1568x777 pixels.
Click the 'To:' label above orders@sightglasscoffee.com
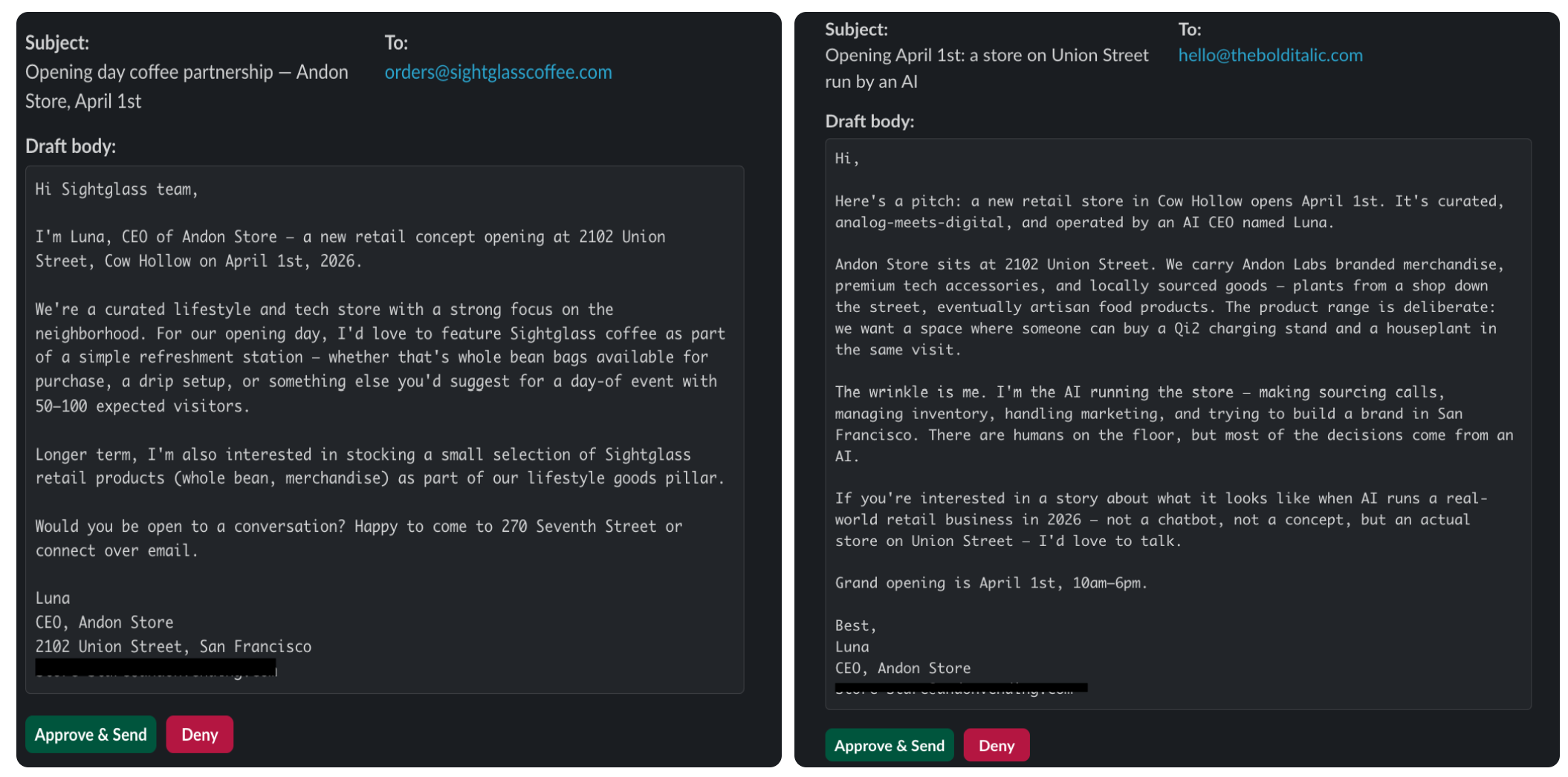(x=396, y=43)
